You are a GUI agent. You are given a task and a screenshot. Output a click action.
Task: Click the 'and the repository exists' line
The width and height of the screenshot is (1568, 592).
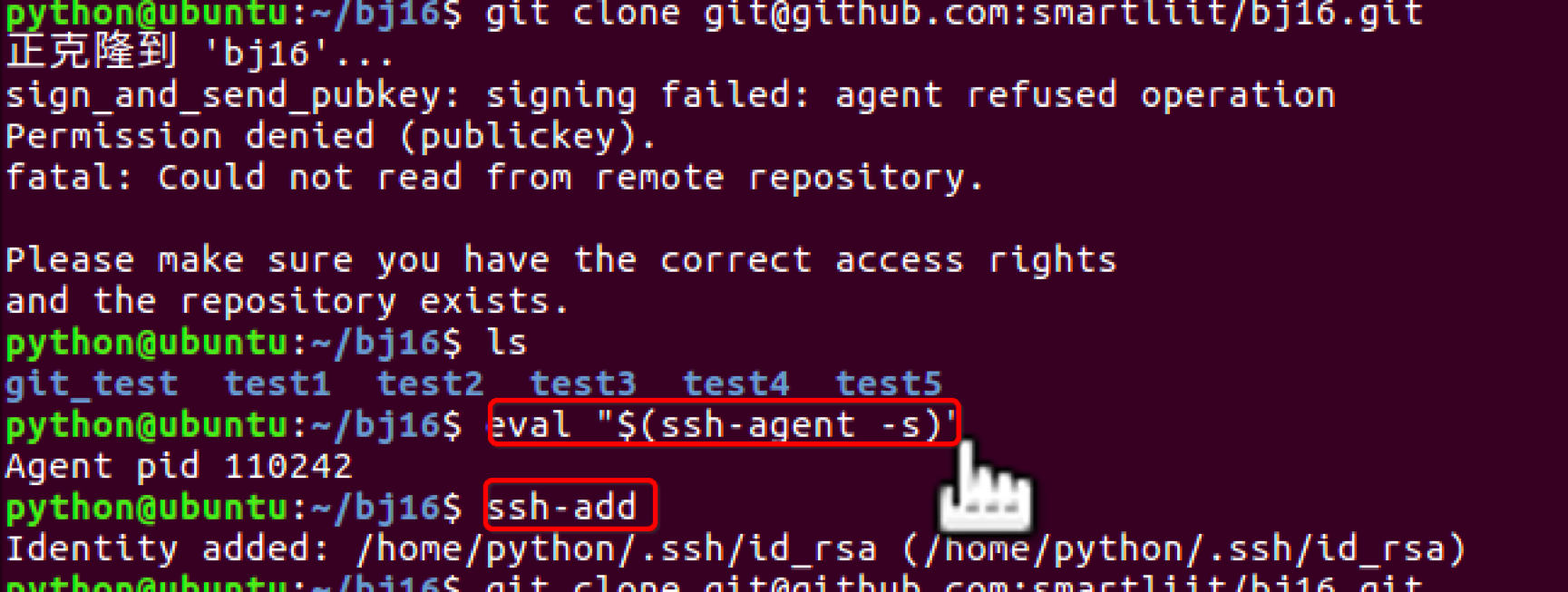(x=287, y=301)
